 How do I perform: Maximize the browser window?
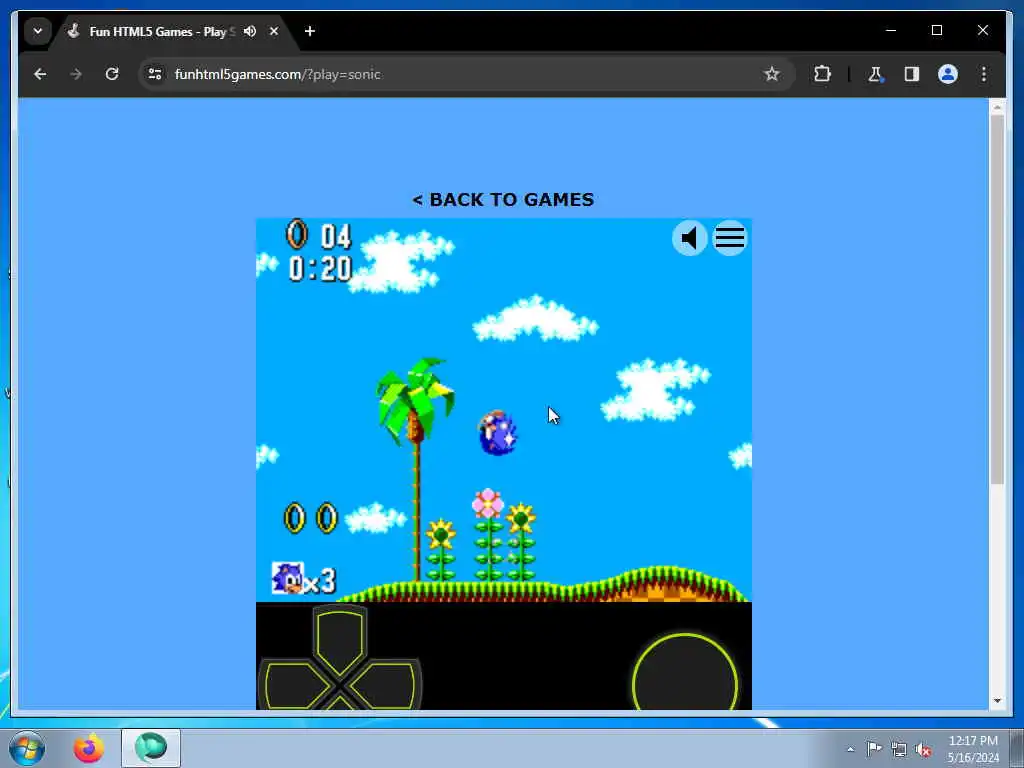[937, 30]
